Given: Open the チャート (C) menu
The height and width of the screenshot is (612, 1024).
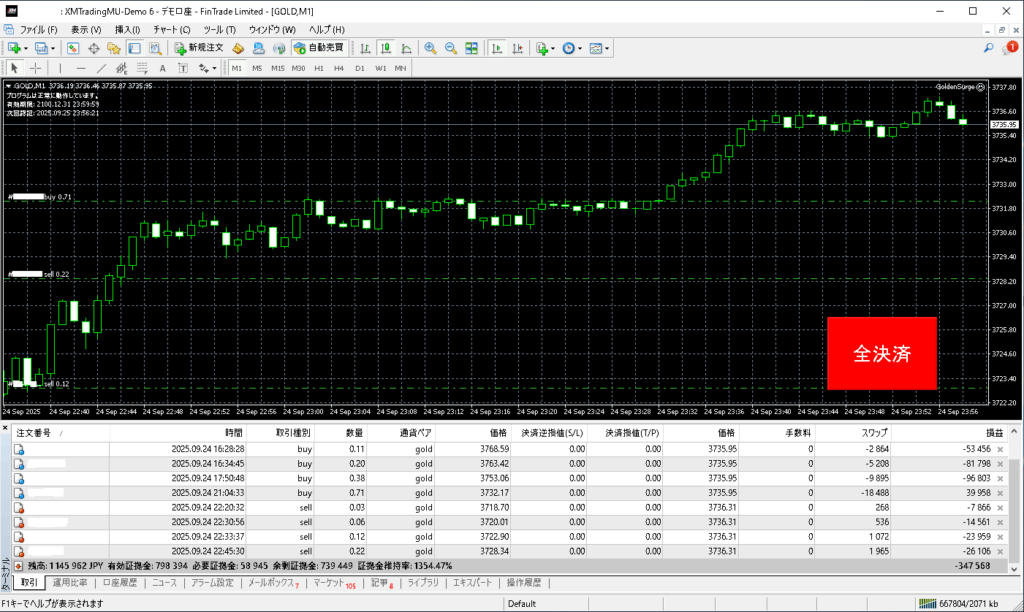Looking at the screenshot, I should [x=171, y=30].
